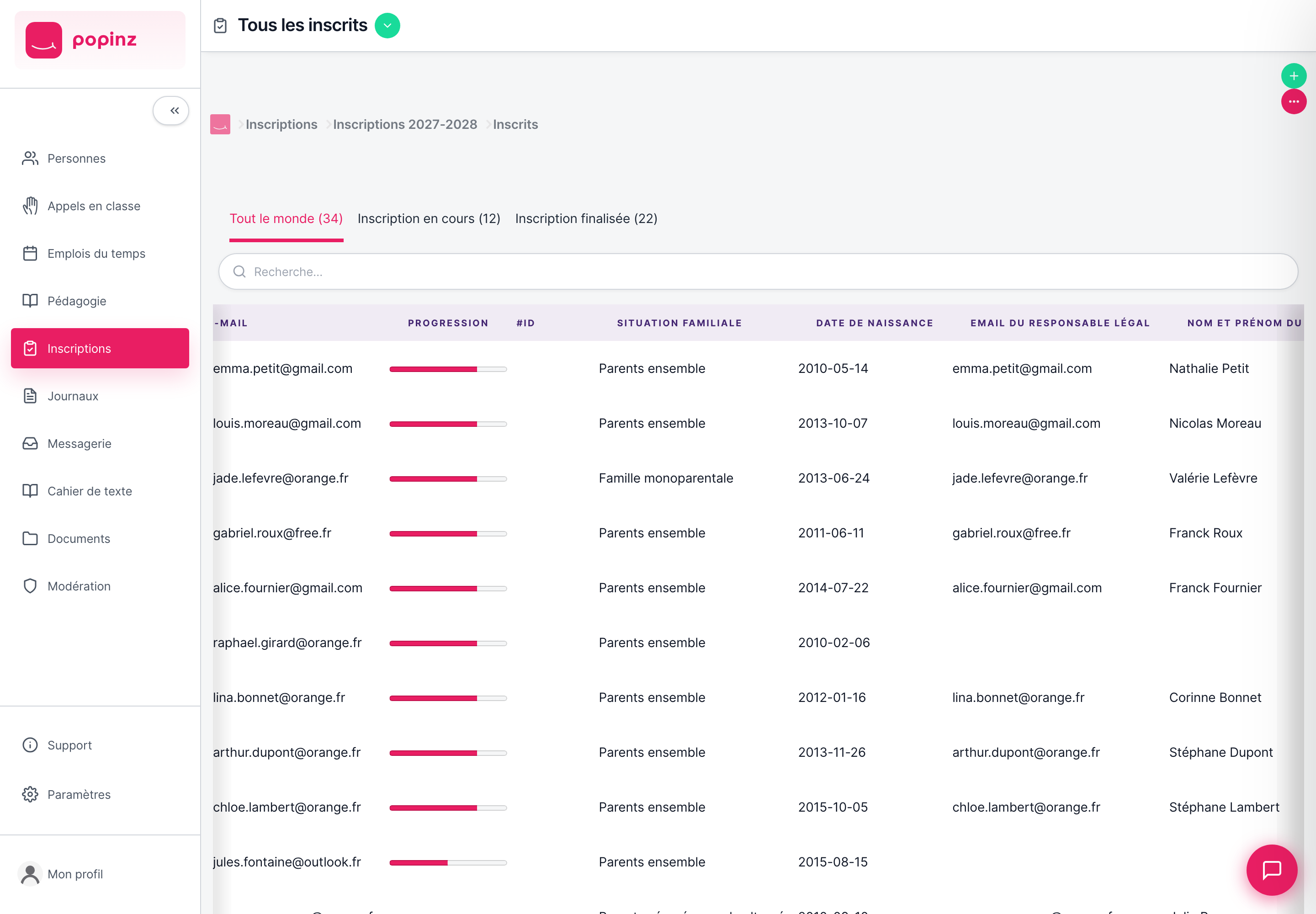This screenshot has height=914, width=1316.
Task: Go to Inscriptions 2027-2028 breadcrumb
Action: click(405, 124)
